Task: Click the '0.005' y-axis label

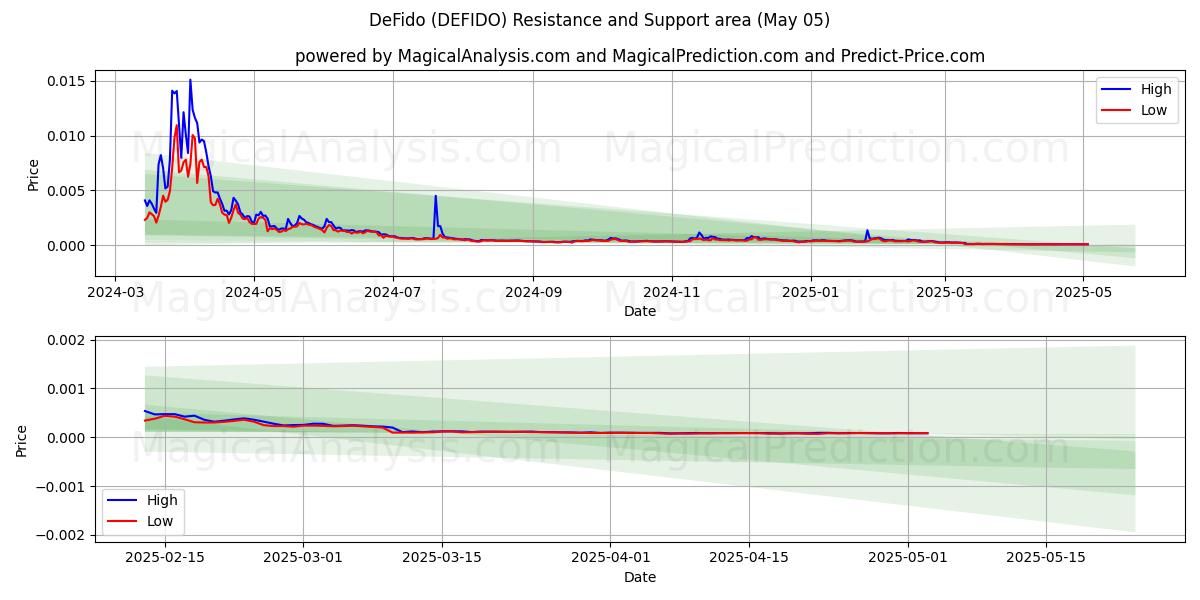Action: tap(68, 191)
